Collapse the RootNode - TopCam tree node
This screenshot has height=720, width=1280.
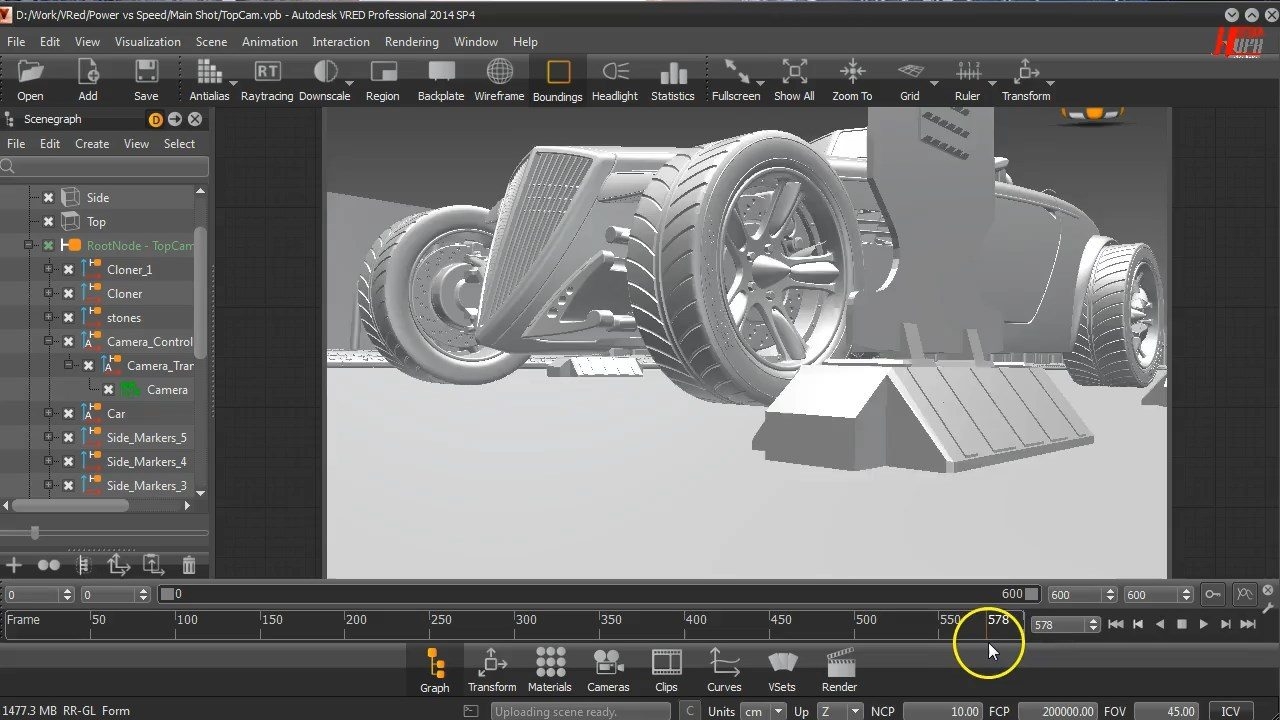pos(29,246)
